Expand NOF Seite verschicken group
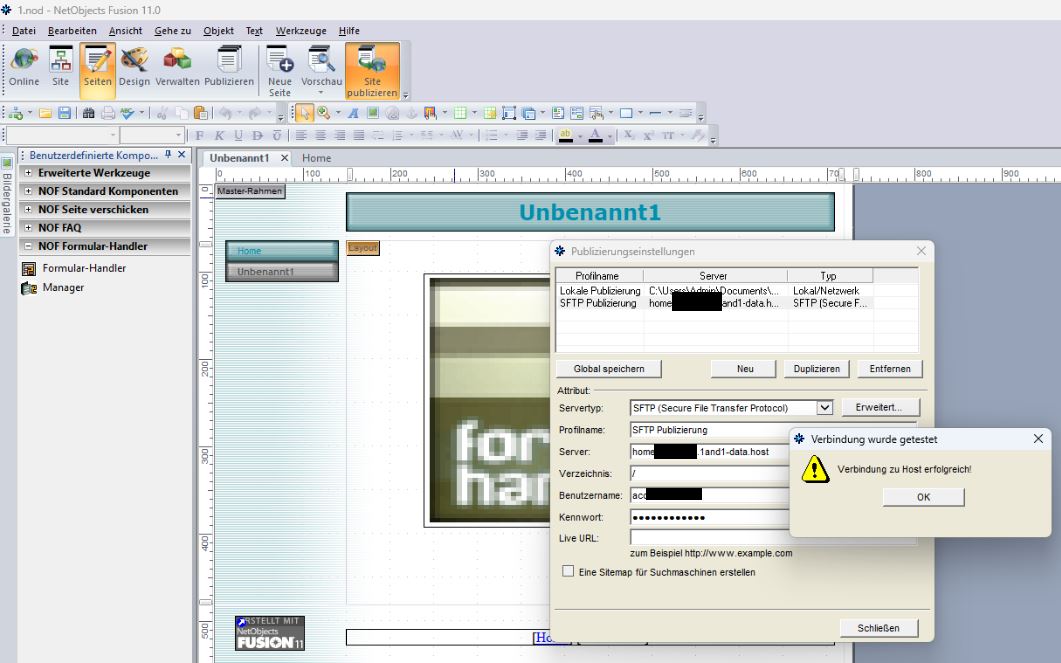The width and height of the screenshot is (1061, 663). (28, 209)
